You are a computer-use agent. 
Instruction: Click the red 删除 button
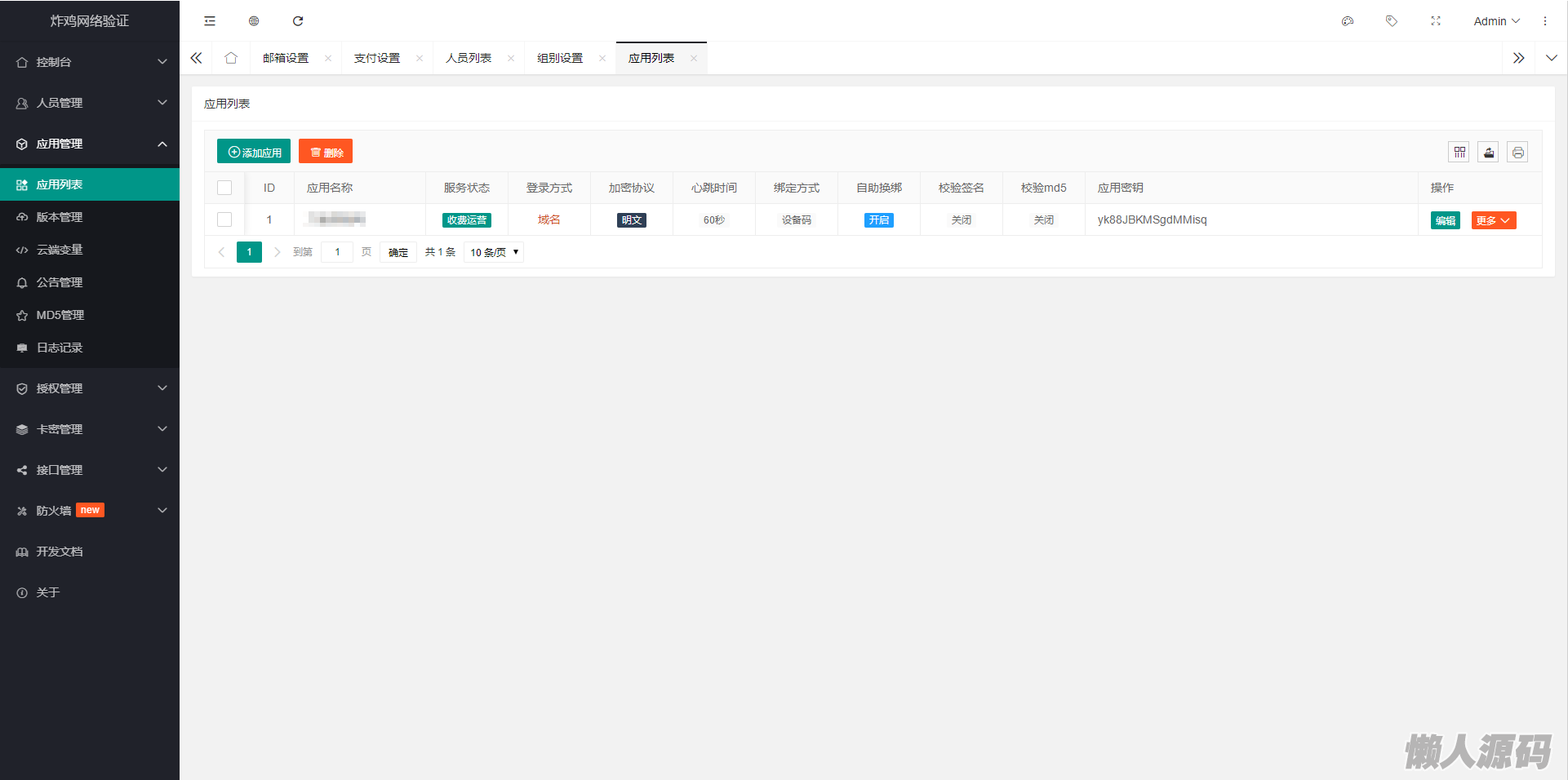326,152
